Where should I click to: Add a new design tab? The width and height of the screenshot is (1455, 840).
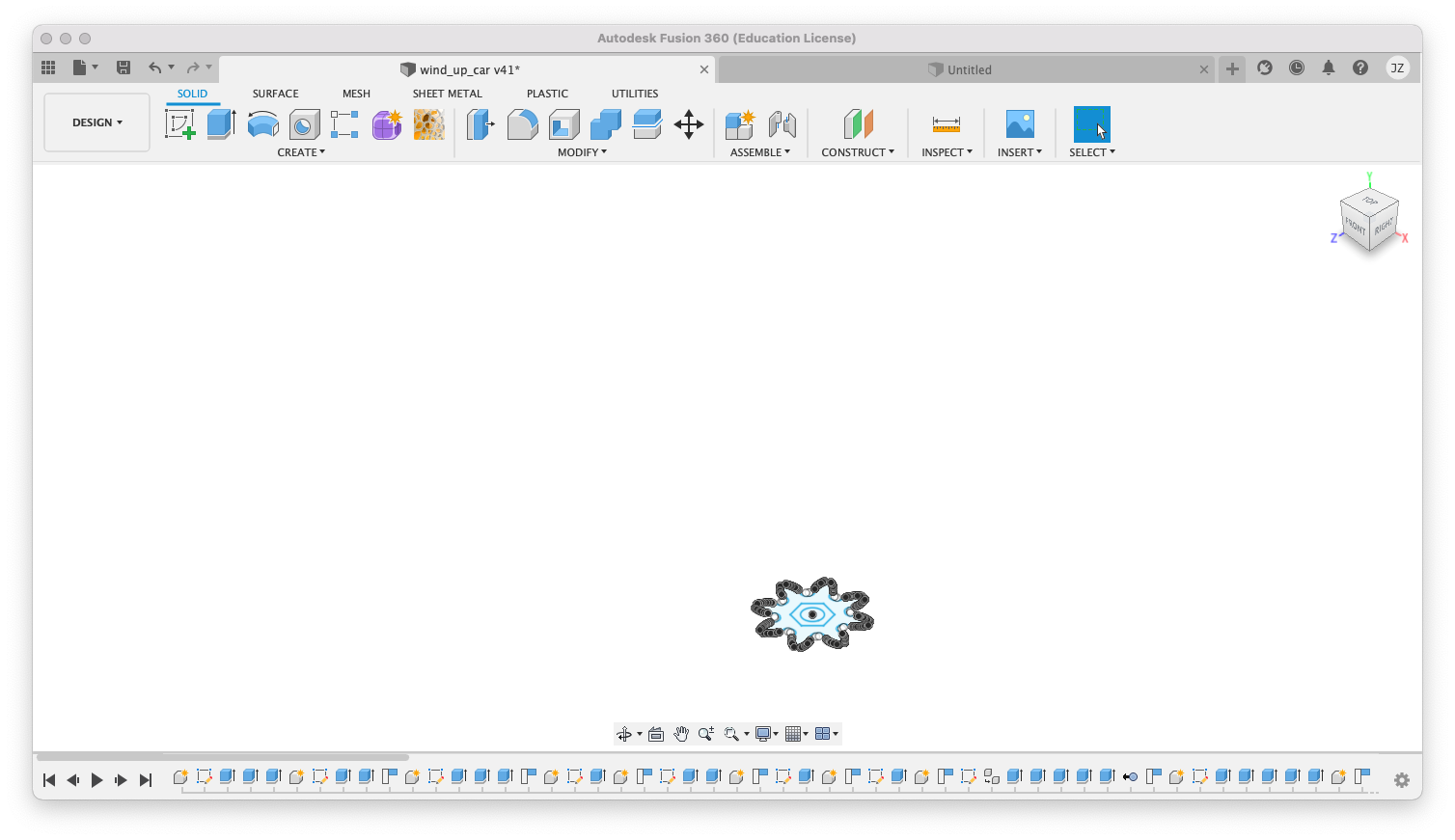pyautogui.click(x=1232, y=68)
